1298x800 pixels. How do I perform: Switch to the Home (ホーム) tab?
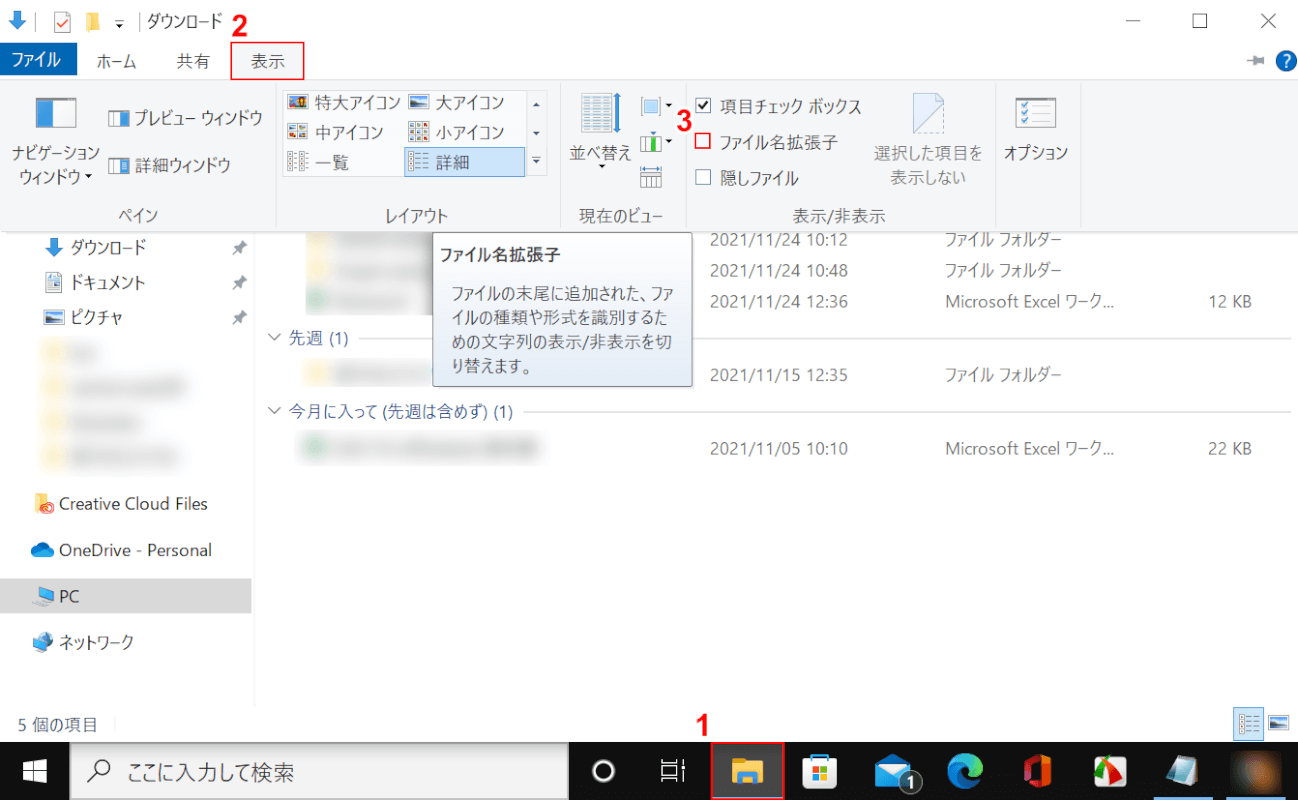(116, 61)
